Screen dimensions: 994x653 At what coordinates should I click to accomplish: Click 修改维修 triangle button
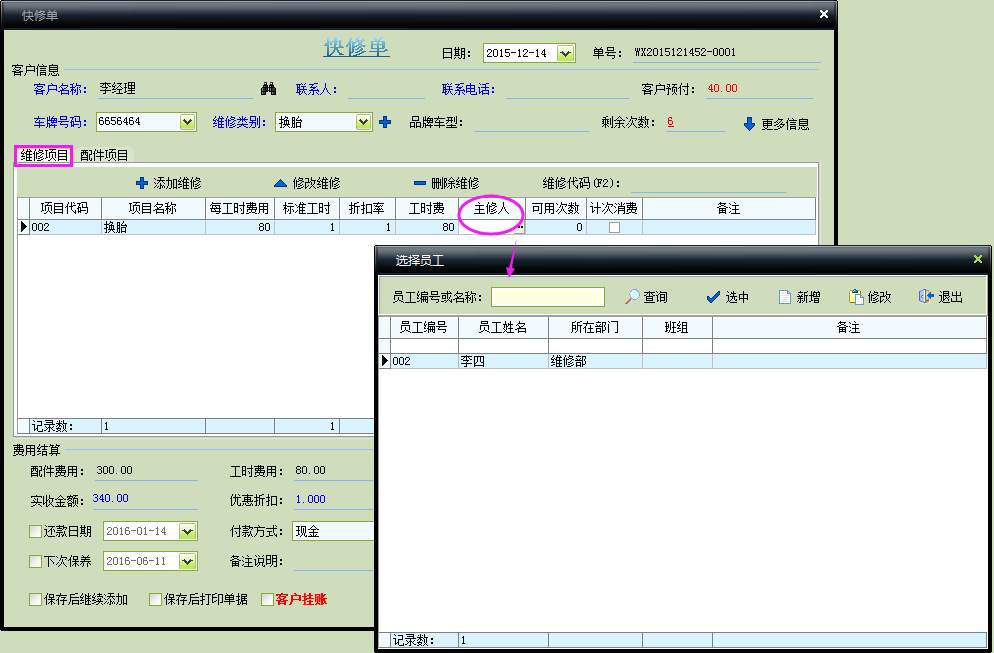click(x=307, y=183)
